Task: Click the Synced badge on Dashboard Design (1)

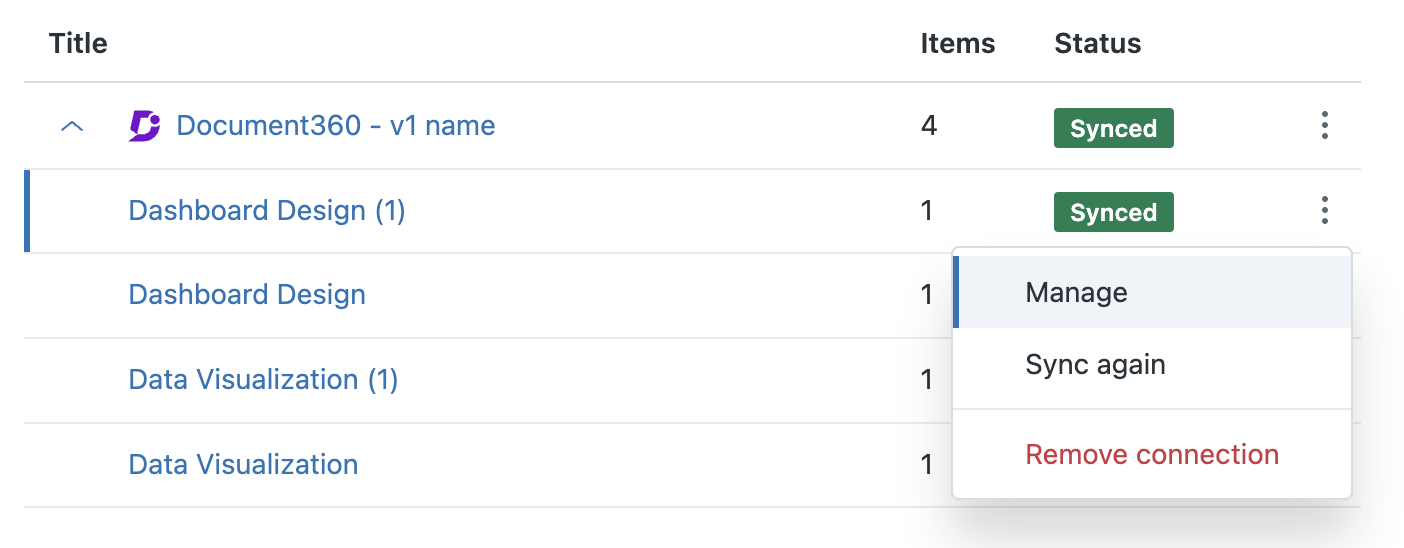Action: click(1113, 213)
